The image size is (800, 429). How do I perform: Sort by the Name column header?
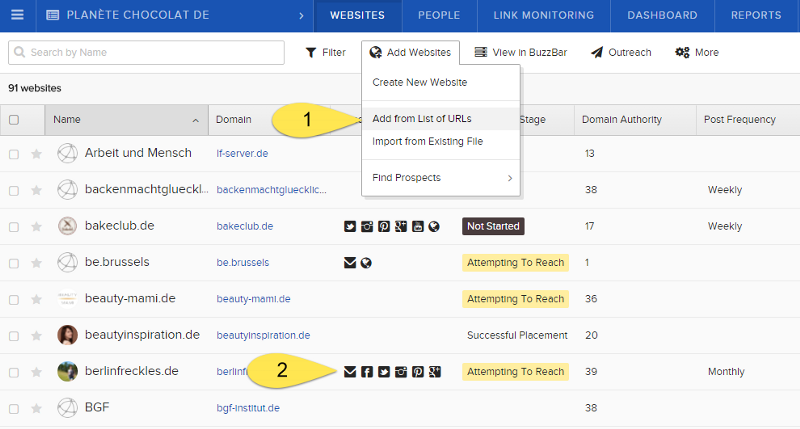point(127,120)
